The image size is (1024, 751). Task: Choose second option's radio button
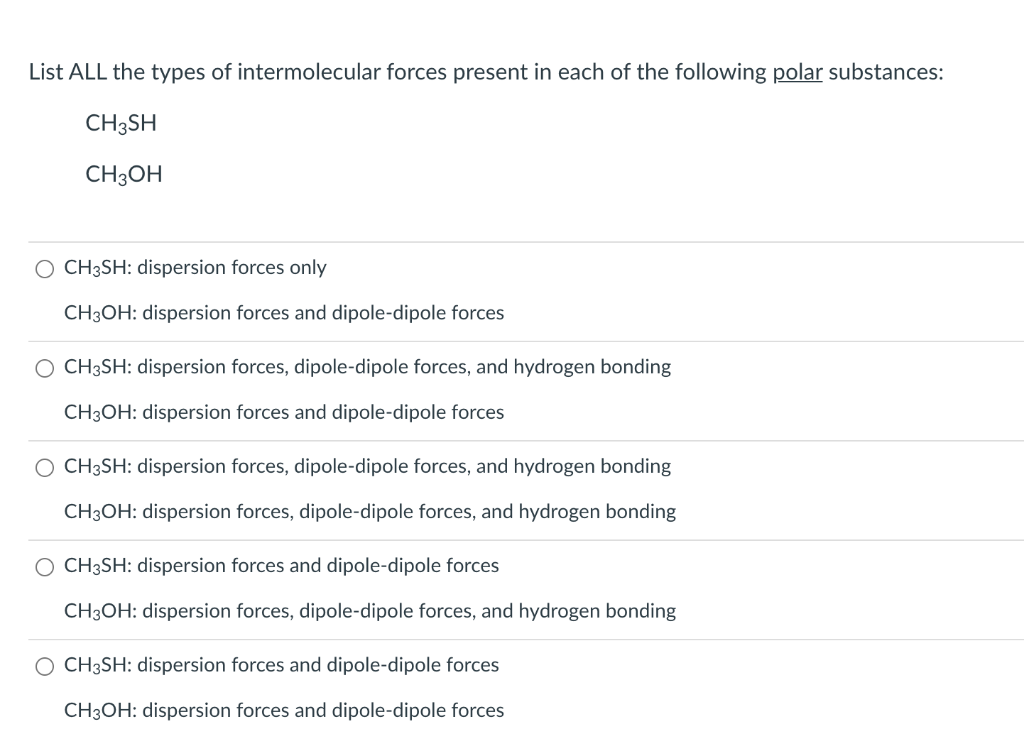[x=45, y=367]
